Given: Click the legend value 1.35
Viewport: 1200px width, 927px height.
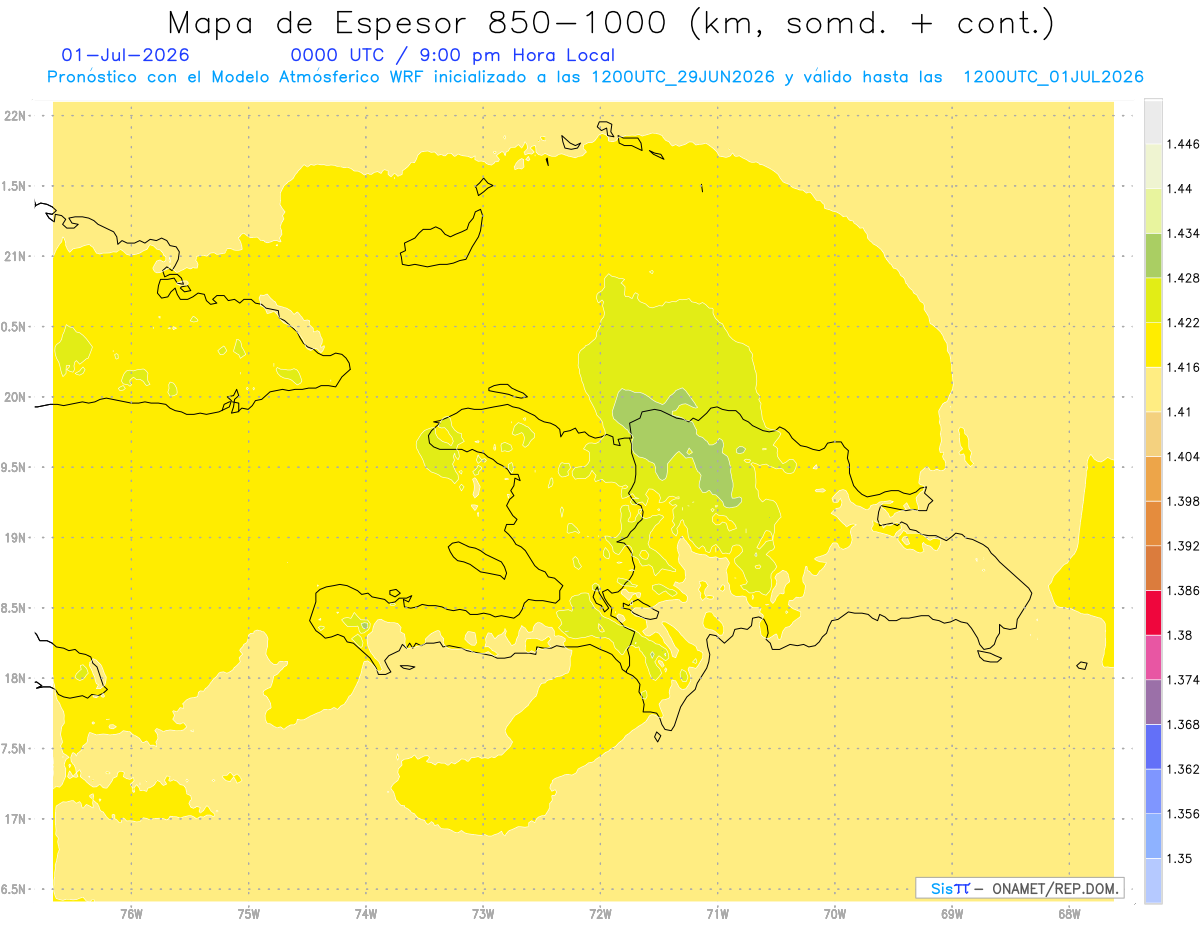Looking at the screenshot, I should 1179,858.
